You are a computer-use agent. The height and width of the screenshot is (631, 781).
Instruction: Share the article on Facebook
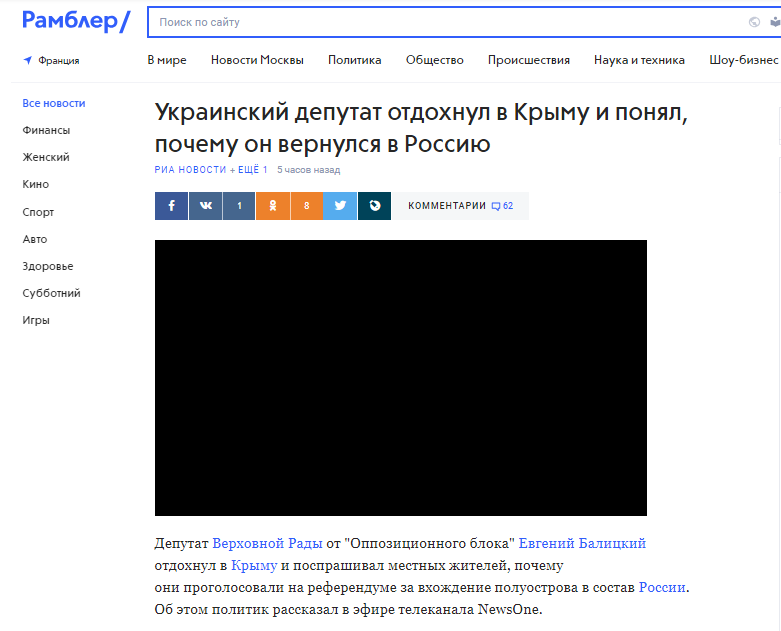171,206
